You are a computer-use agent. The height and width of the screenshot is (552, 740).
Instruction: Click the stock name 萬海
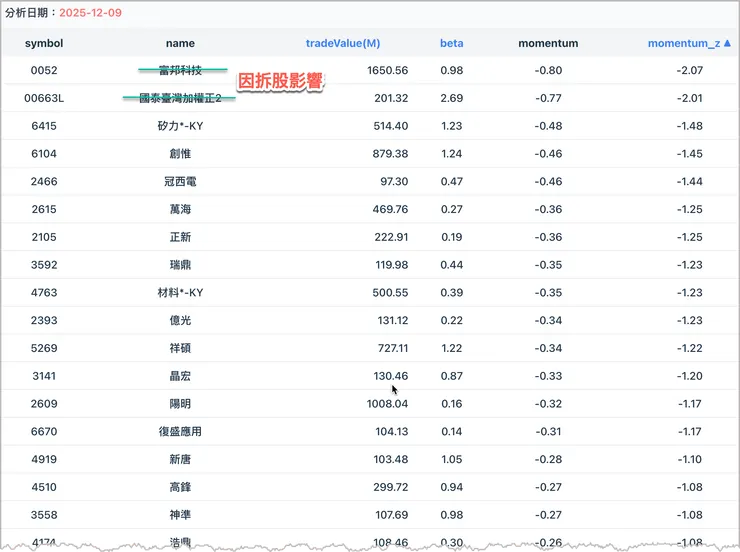(x=180, y=209)
